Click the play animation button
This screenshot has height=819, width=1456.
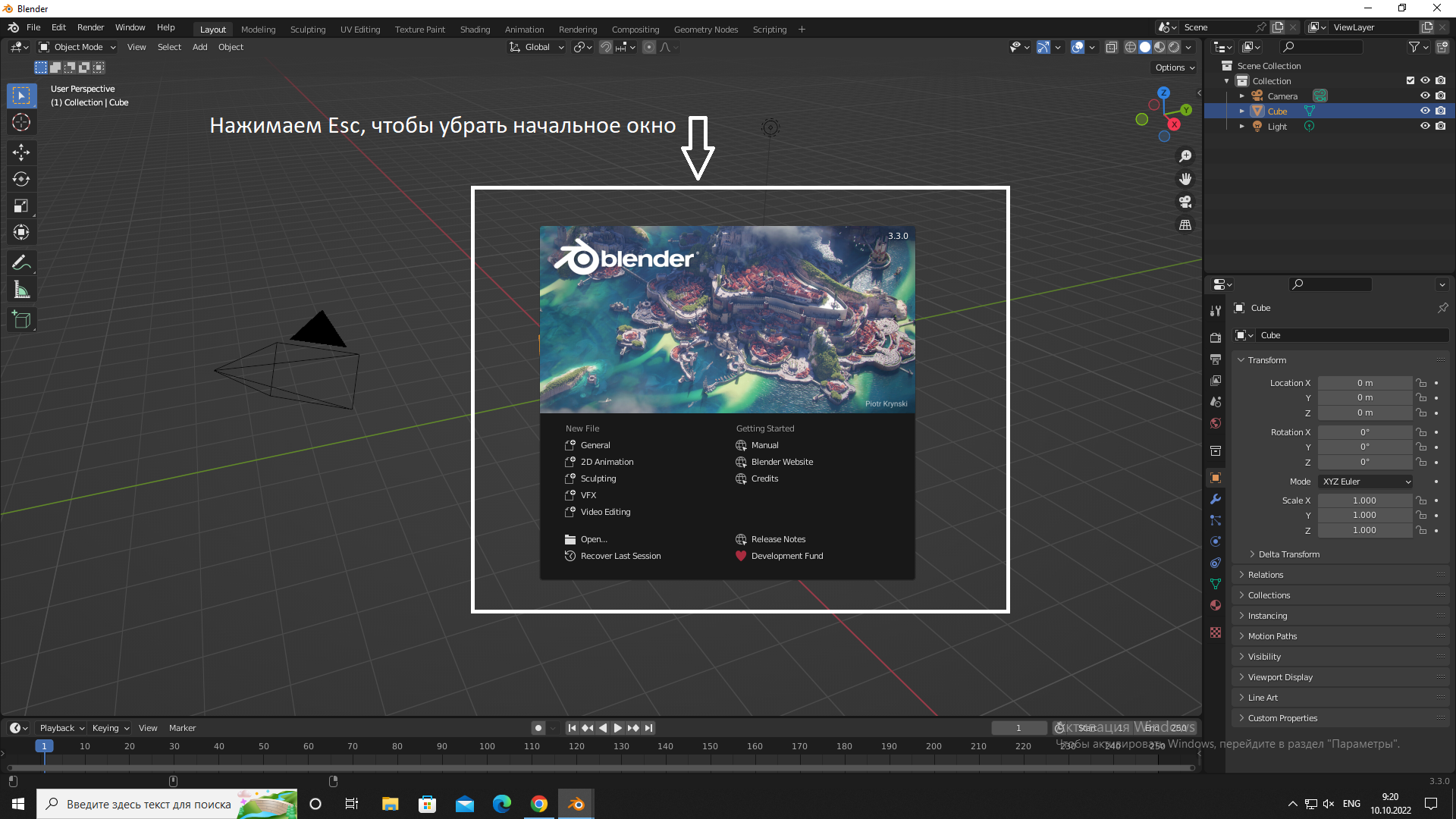pos(618,728)
